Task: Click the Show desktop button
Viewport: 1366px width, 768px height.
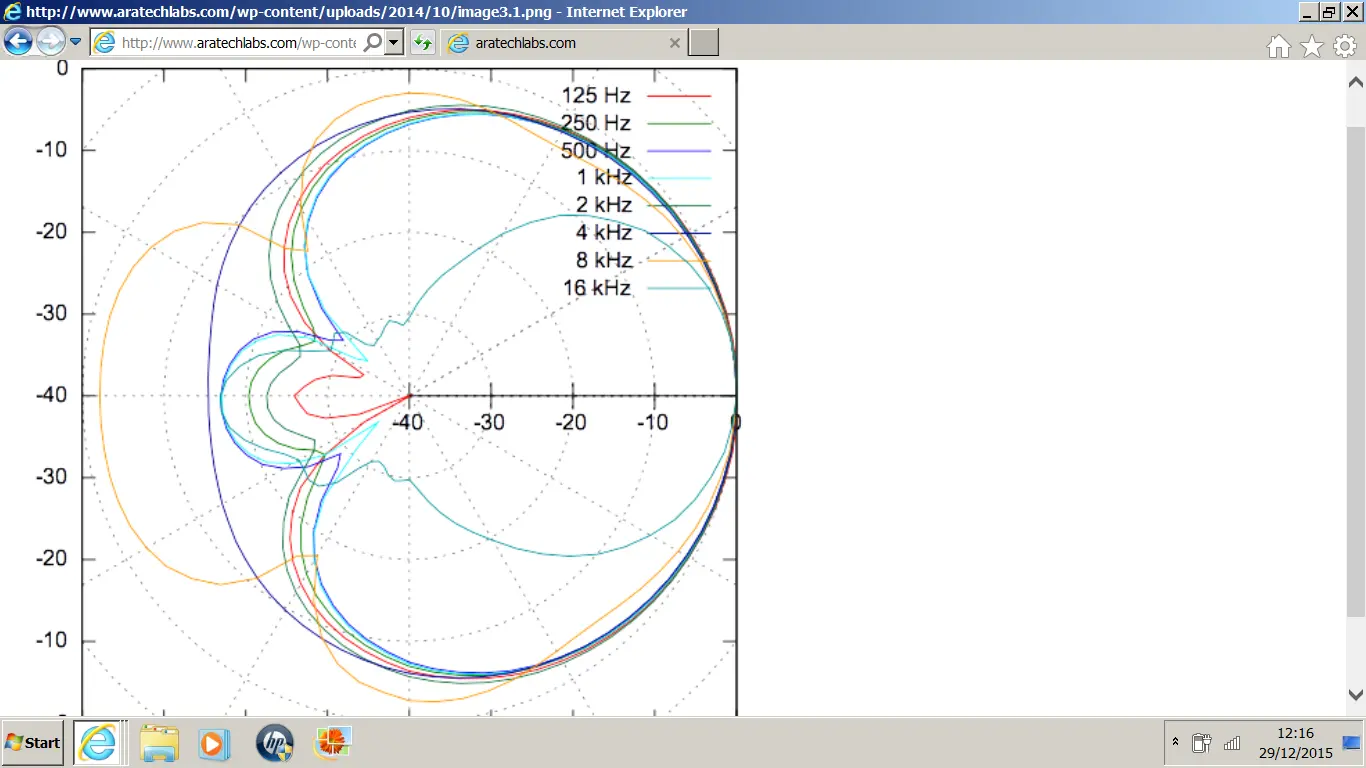Action: coord(1352,743)
